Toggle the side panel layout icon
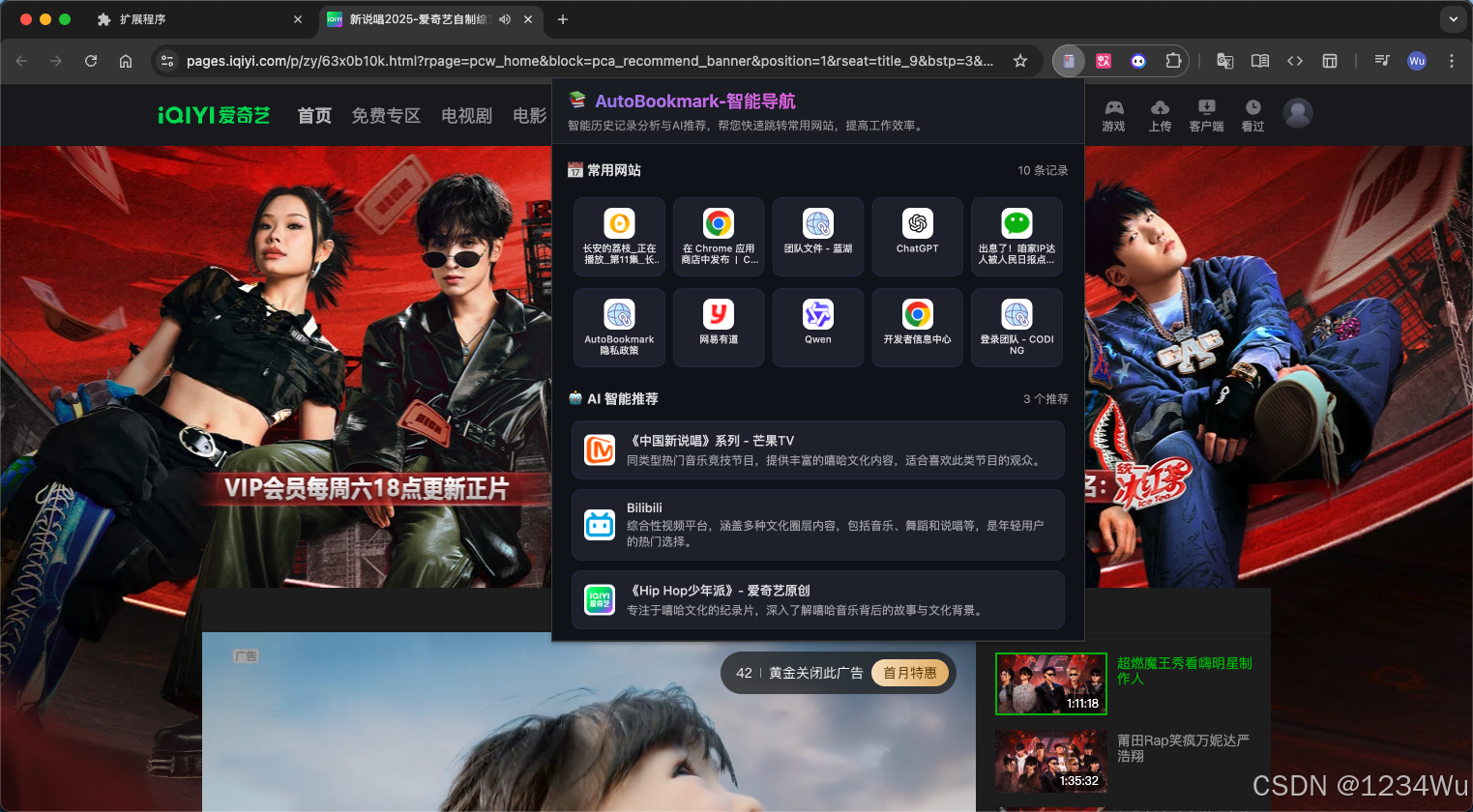The height and width of the screenshot is (812, 1473). tap(1330, 61)
